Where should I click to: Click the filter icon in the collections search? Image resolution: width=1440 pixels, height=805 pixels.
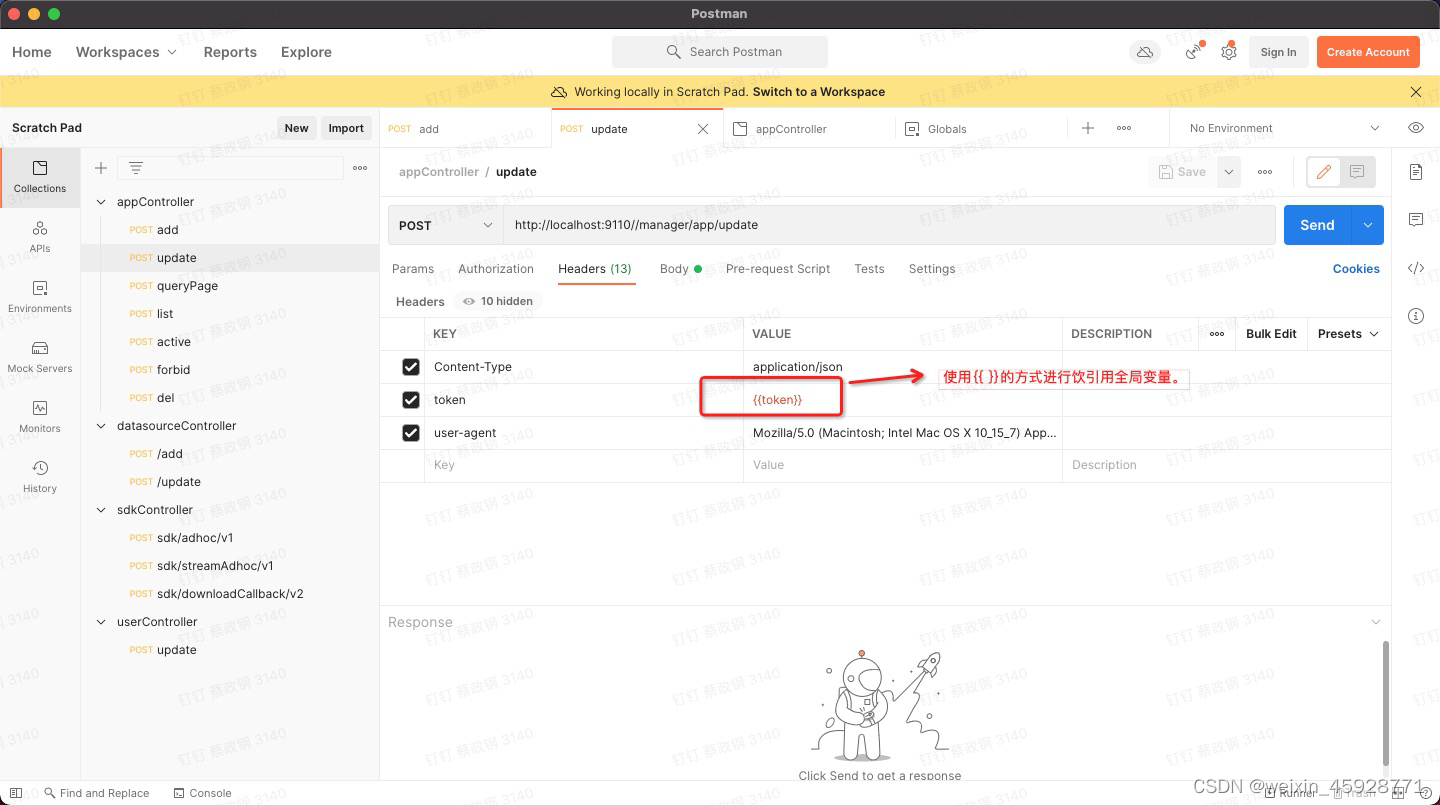136,168
